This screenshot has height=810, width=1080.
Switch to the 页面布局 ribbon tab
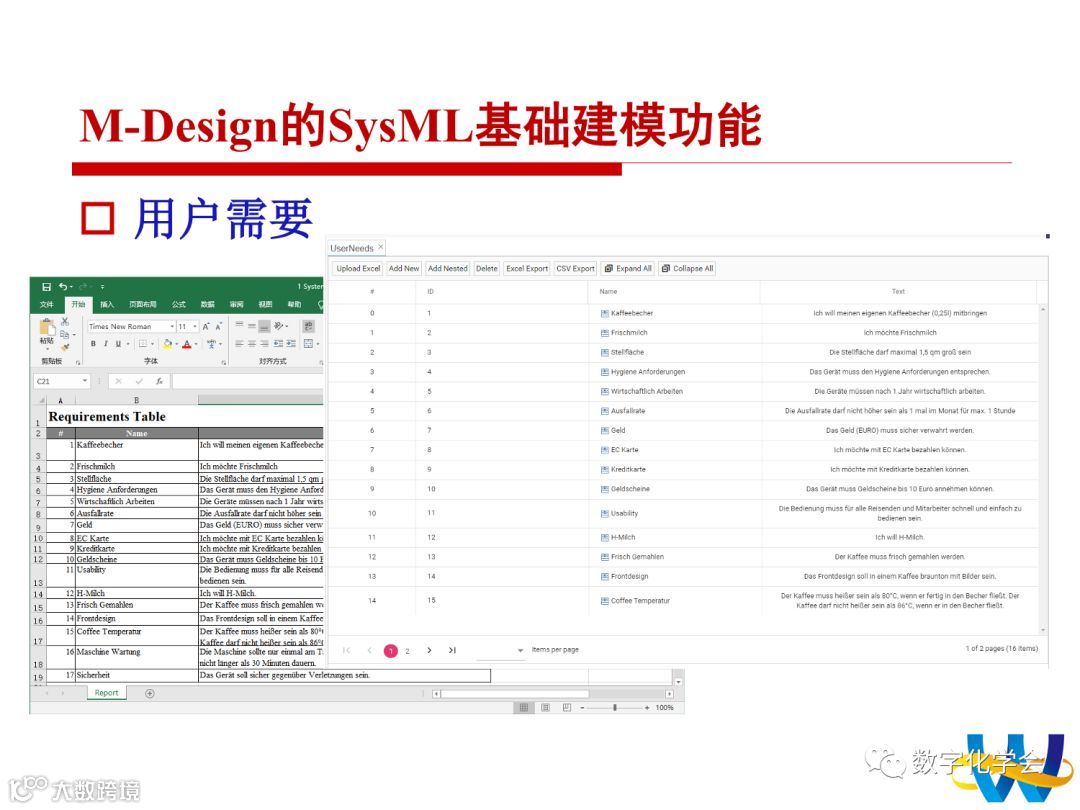pyautogui.click(x=143, y=304)
